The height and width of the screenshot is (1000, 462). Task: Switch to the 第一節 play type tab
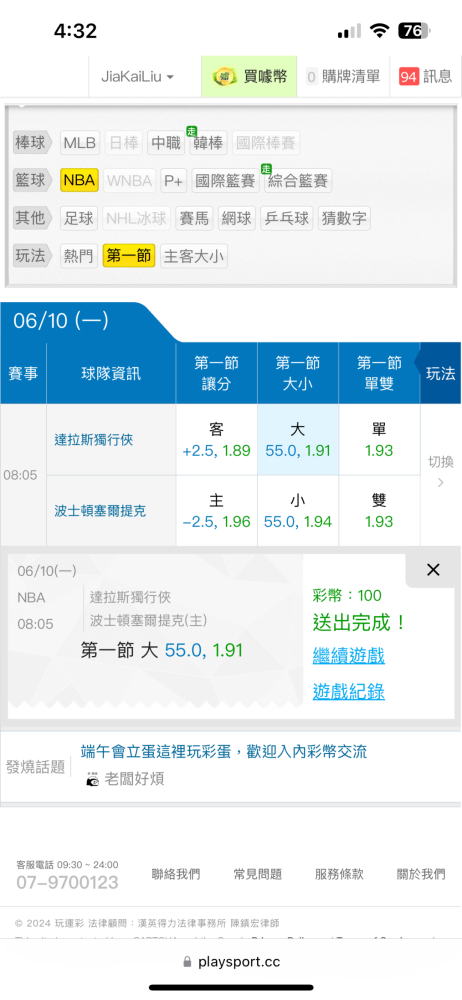129,256
